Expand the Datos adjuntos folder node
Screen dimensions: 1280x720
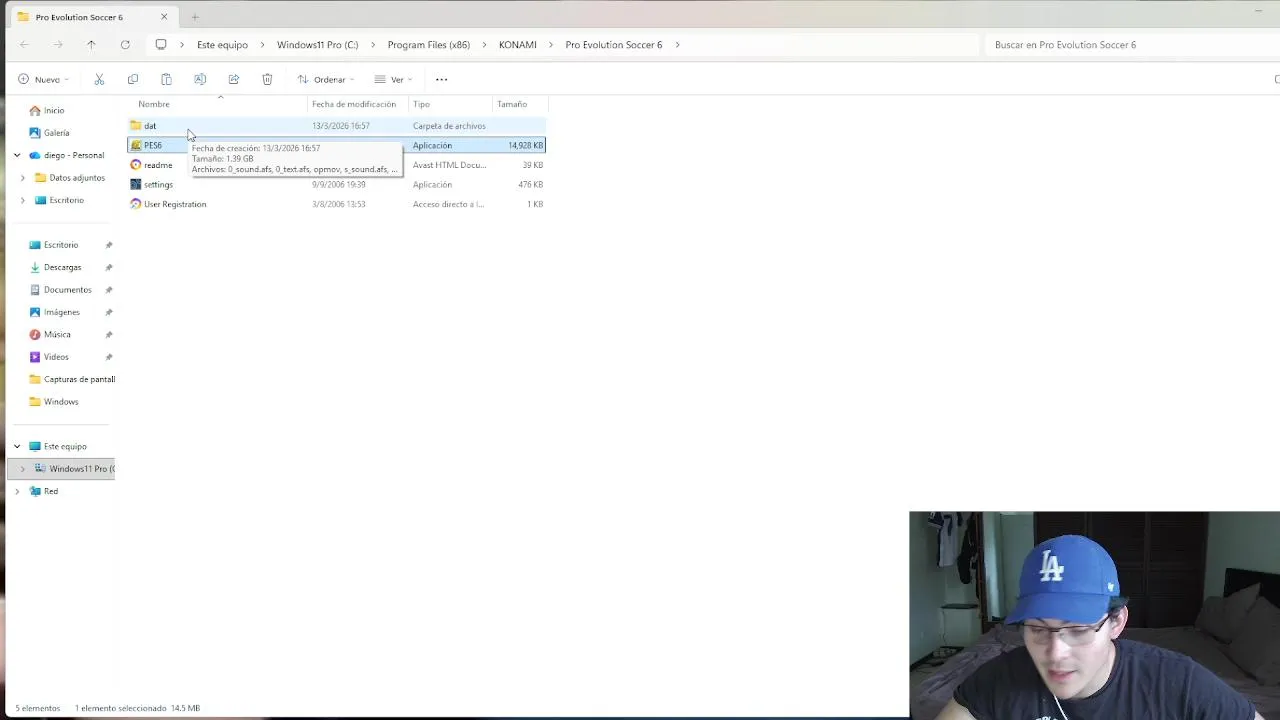click(x=23, y=178)
